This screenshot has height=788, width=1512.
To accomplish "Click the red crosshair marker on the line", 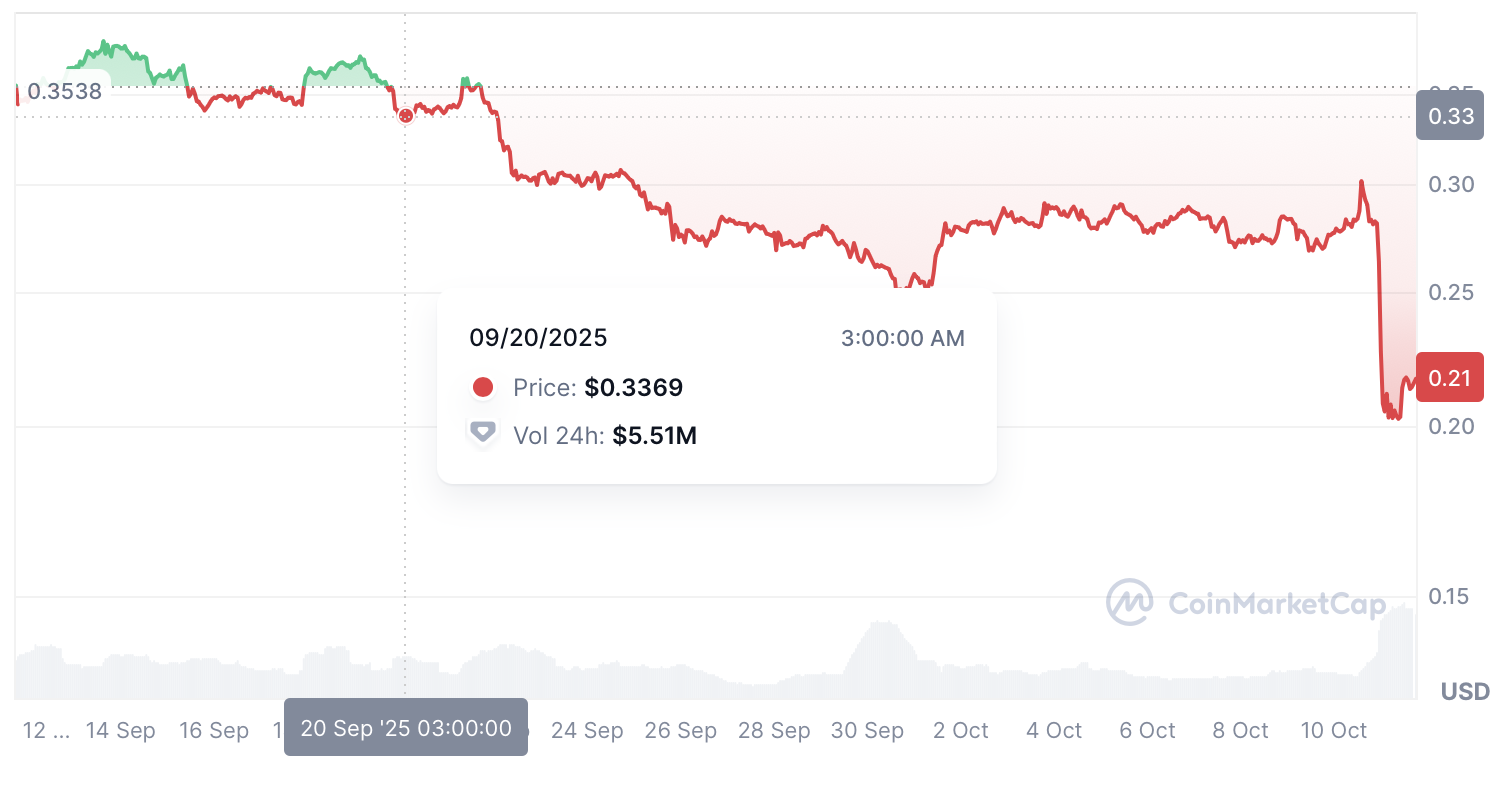I will tap(405, 116).
